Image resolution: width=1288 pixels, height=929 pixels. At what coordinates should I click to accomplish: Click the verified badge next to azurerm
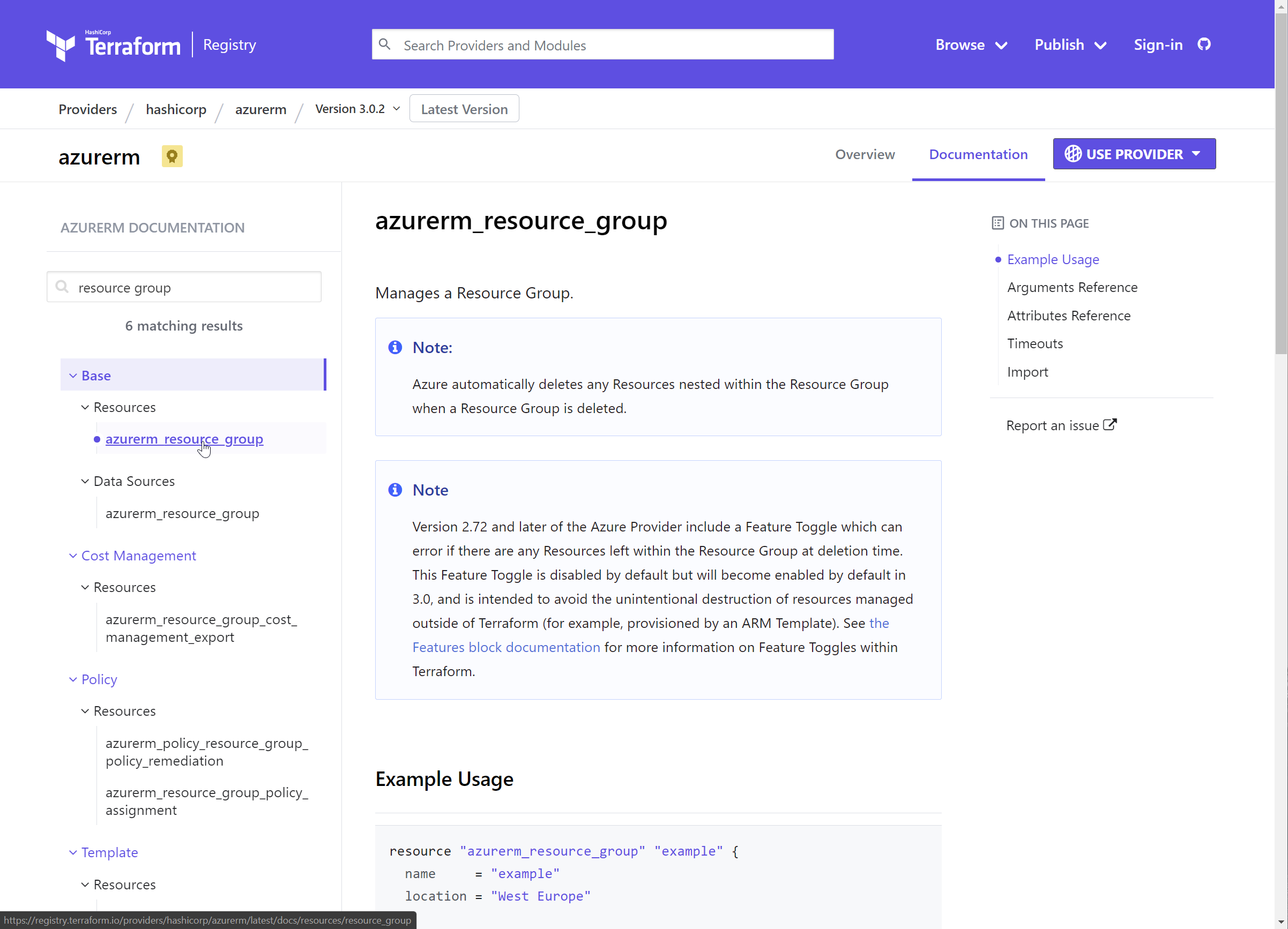coord(172,156)
